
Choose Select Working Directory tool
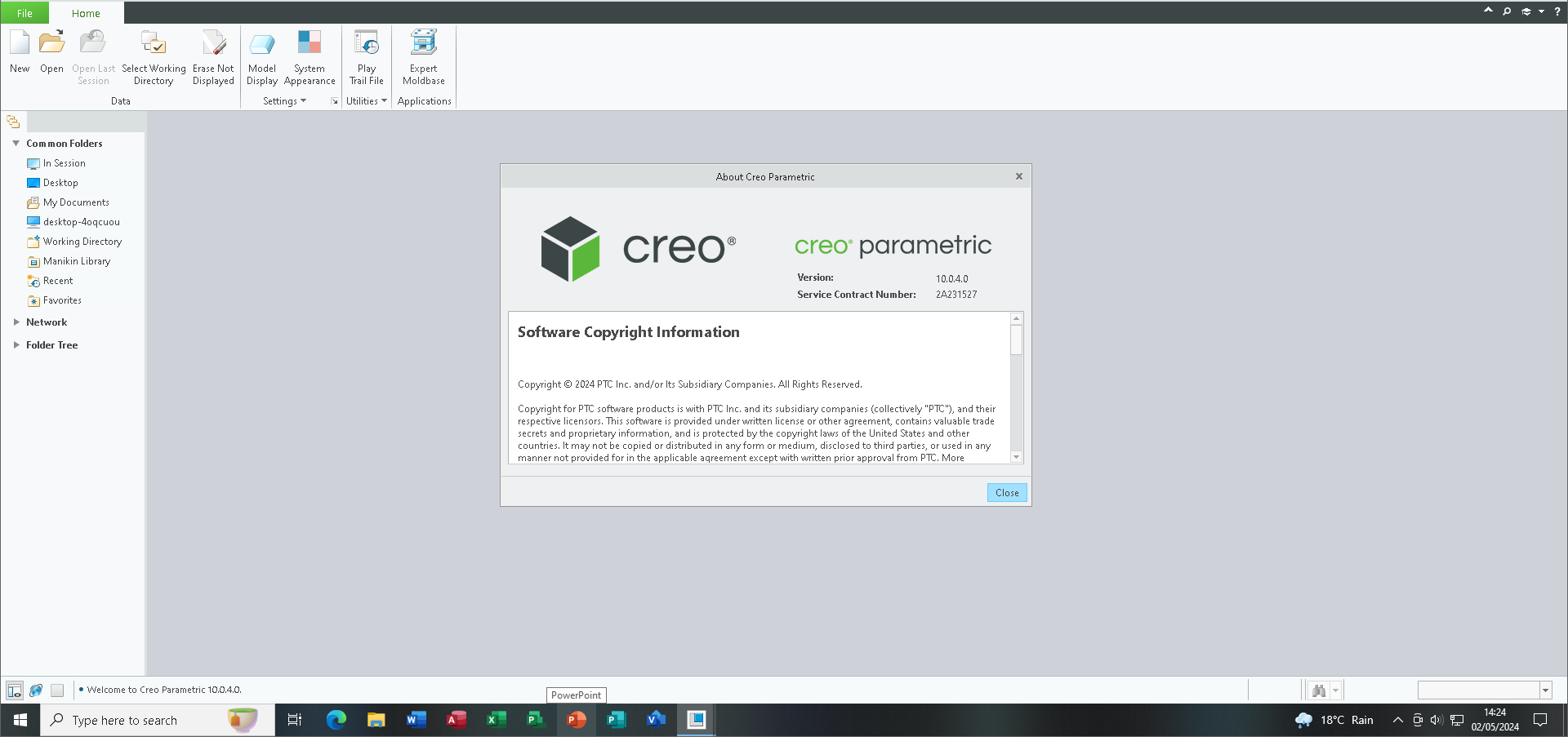point(154,57)
